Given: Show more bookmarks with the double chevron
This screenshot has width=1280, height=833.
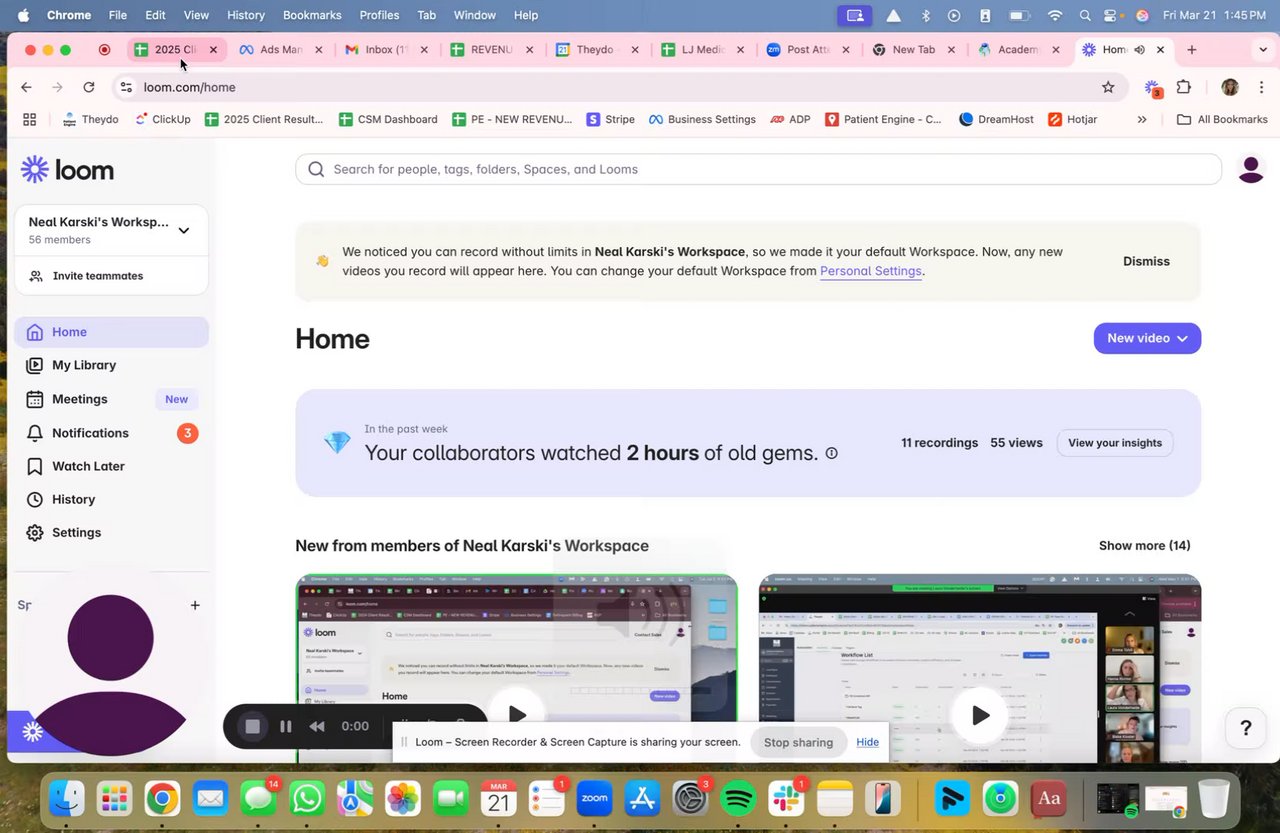Looking at the screenshot, I should click(x=1142, y=119).
